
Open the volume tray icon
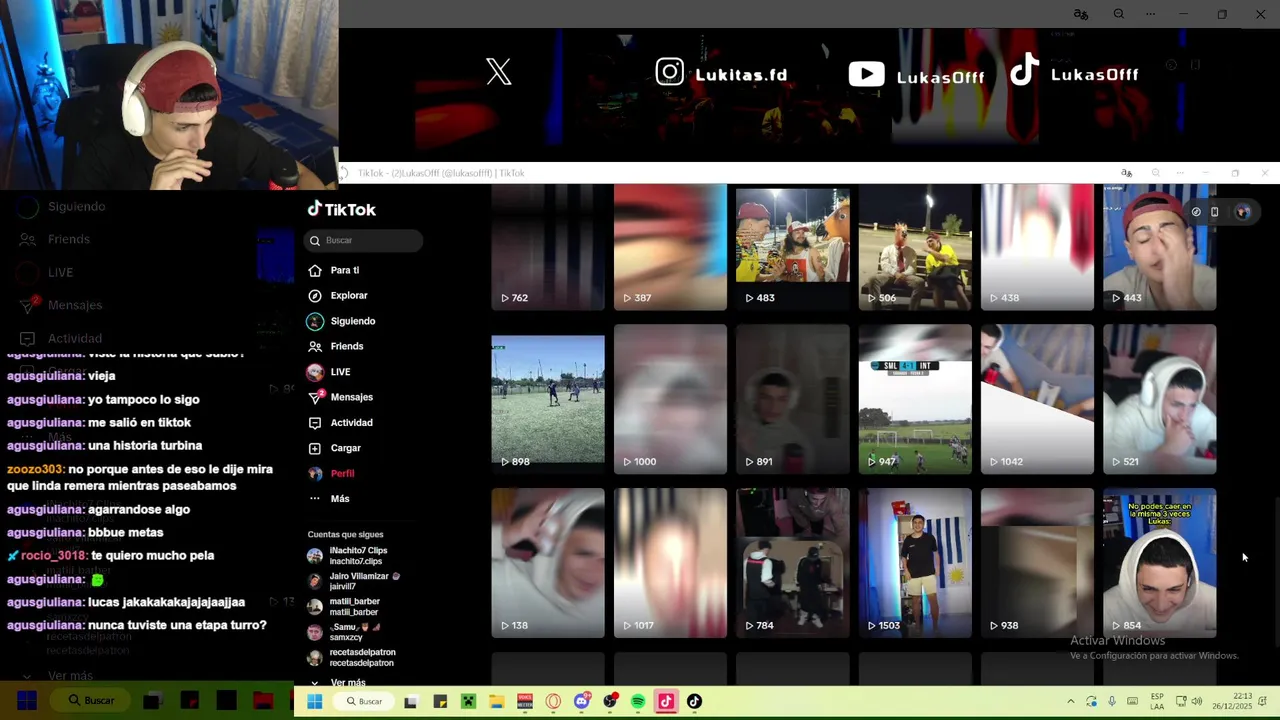(x=1197, y=701)
